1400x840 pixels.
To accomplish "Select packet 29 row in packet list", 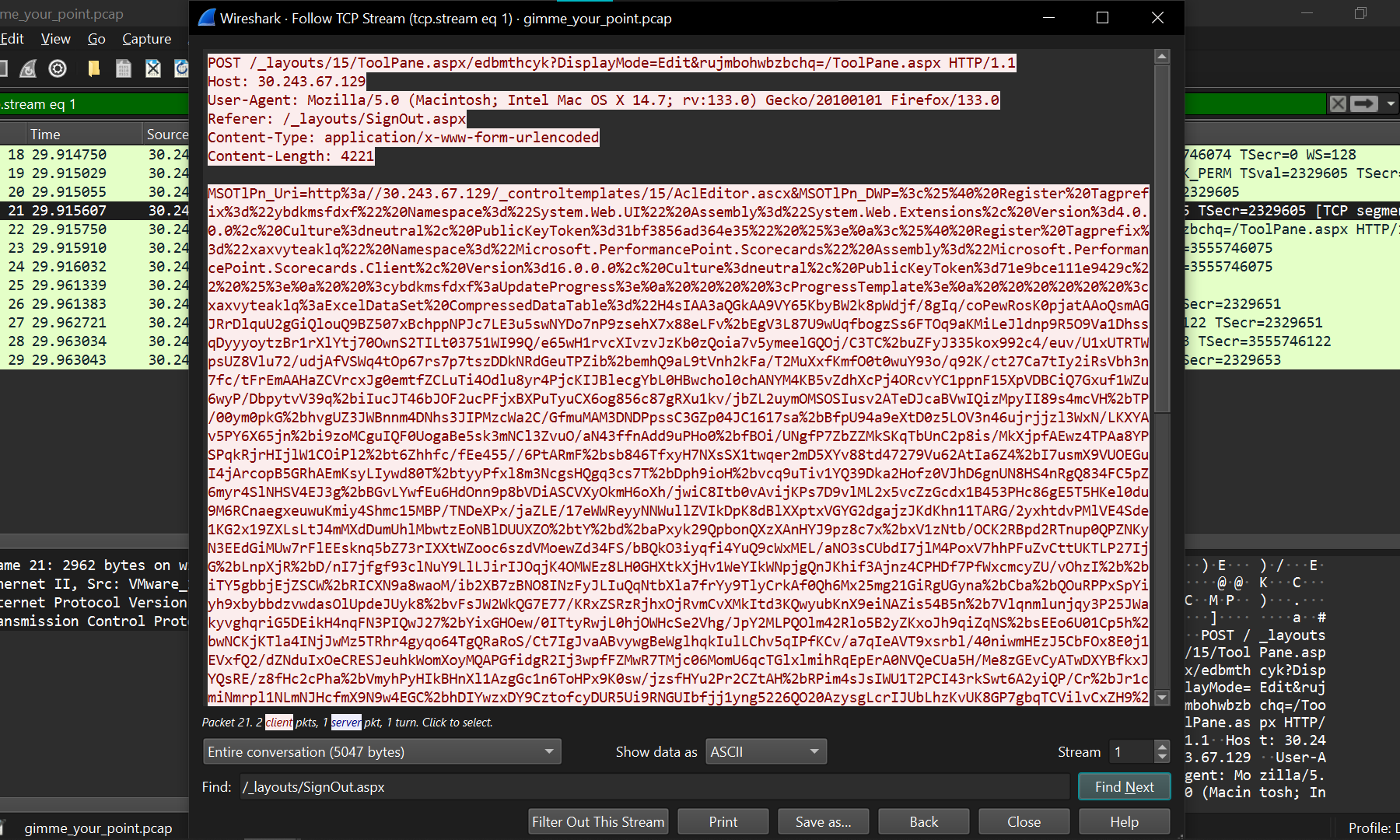I will click(x=94, y=360).
